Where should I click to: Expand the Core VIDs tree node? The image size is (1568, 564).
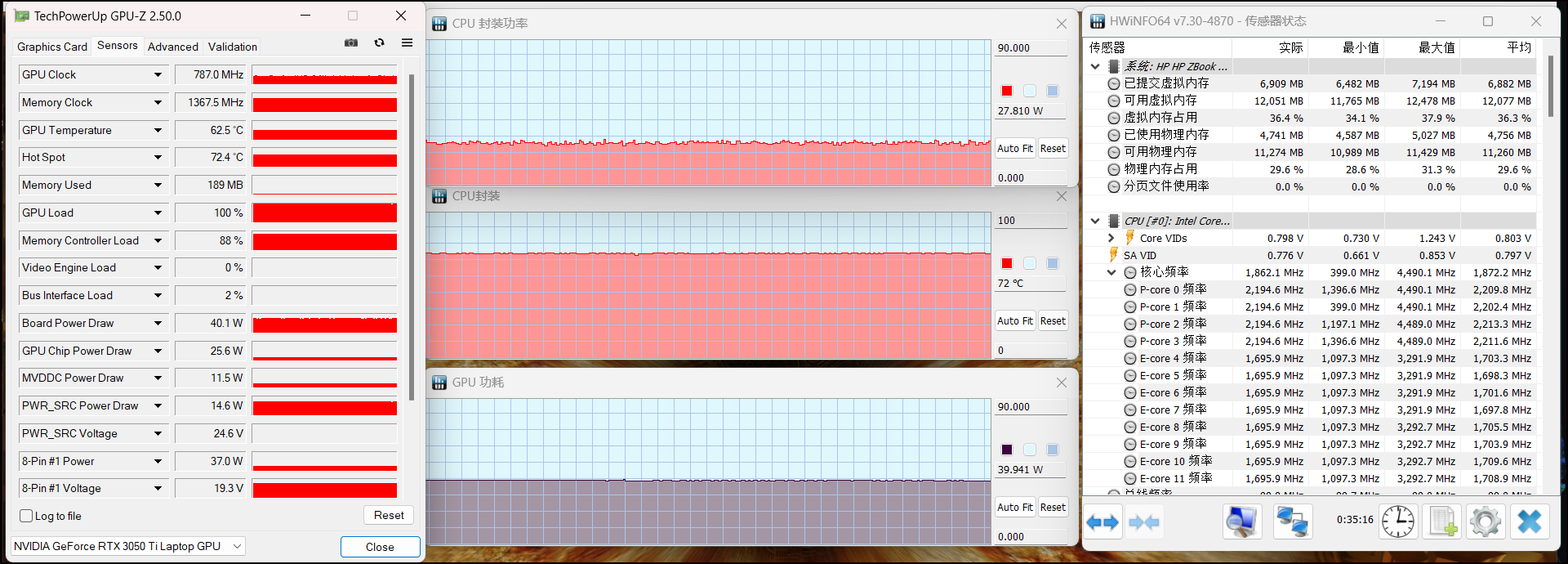pyautogui.click(x=1111, y=238)
